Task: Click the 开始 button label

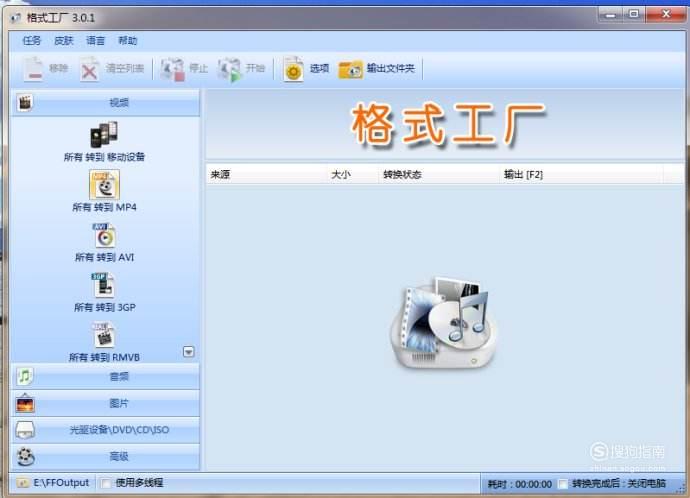Action: tap(255, 68)
